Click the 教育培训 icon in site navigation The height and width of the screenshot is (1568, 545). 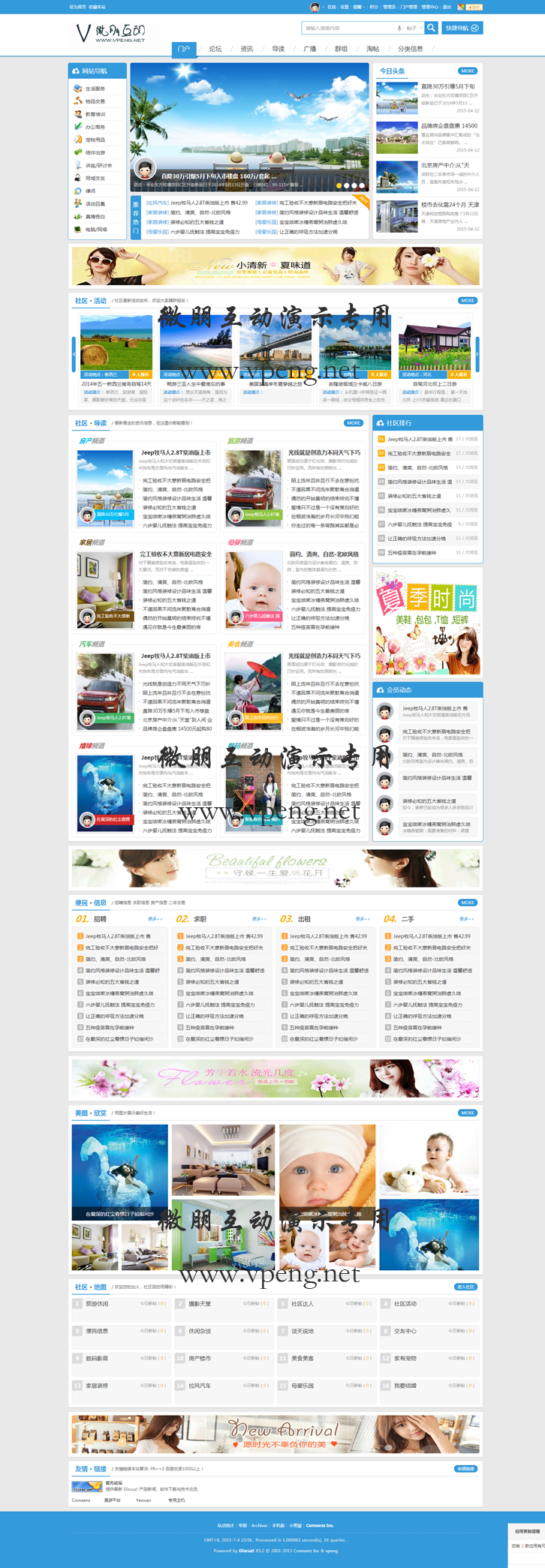click(x=78, y=114)
